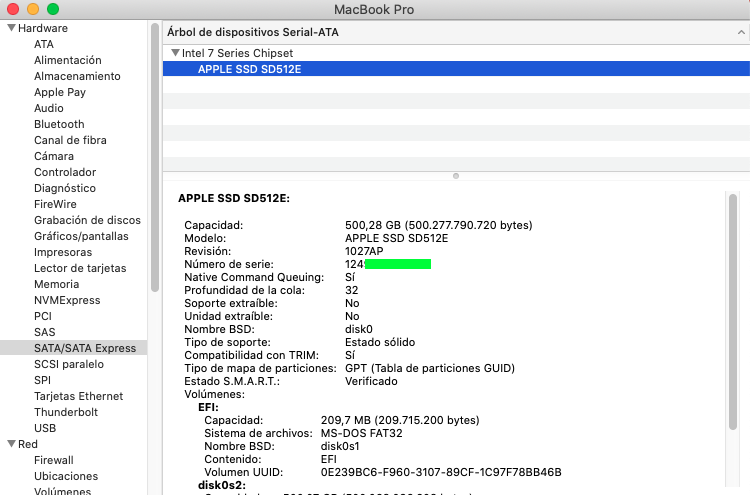Select the APPLE SSD SD512E device row
The height and width of the screenshot is (495, 750).
point(456,69)
